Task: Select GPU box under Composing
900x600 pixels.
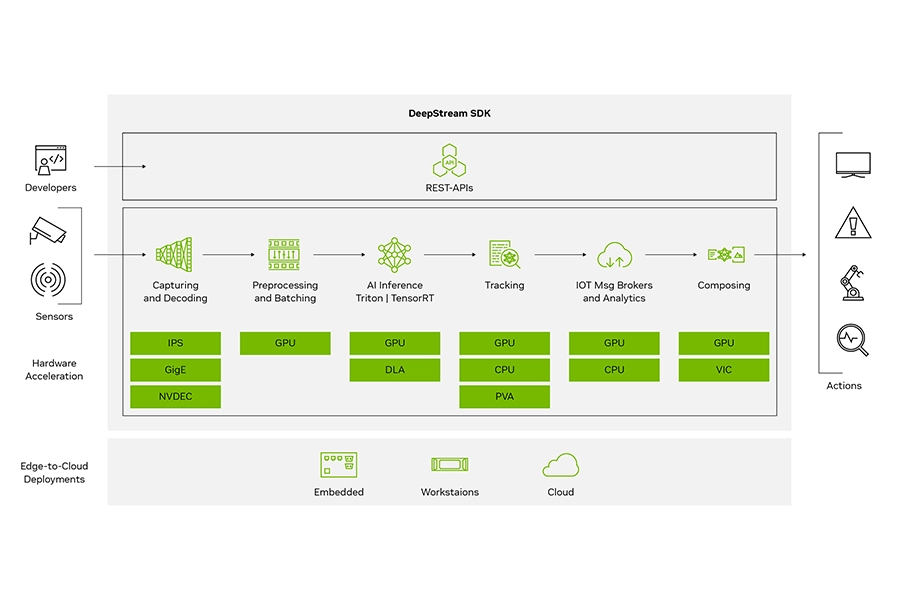Action: click(x=724, y=343)
